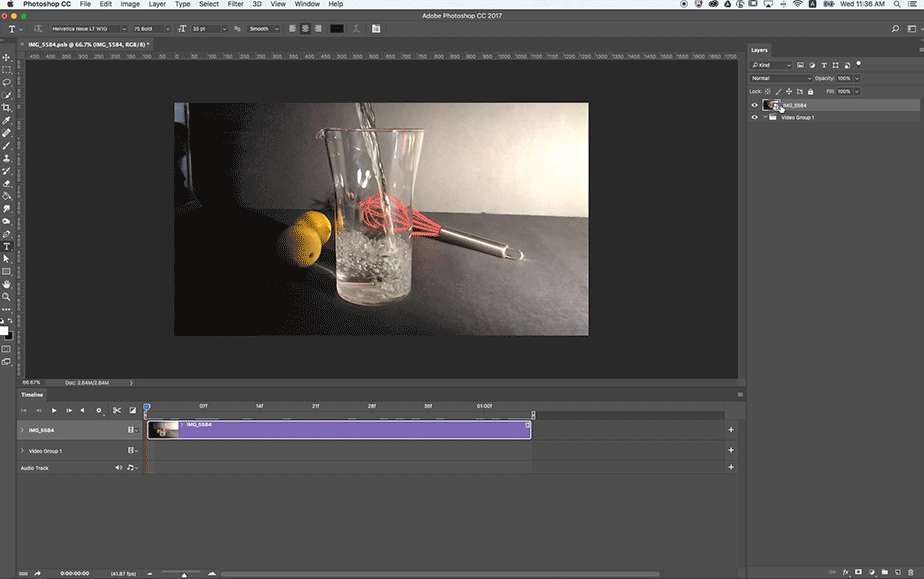This screenshot has width=924, height=579.
Task: Select the Rectangular Marquee tool
Action: tap(6, 70)
